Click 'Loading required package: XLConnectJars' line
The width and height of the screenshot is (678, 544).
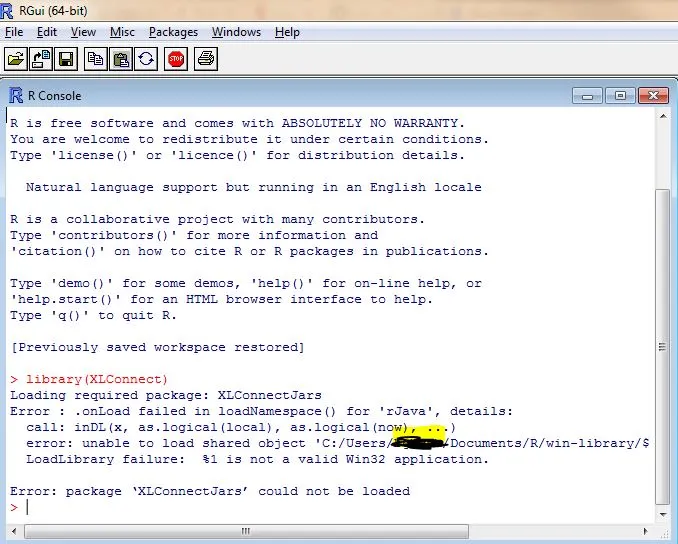[166, 395]
